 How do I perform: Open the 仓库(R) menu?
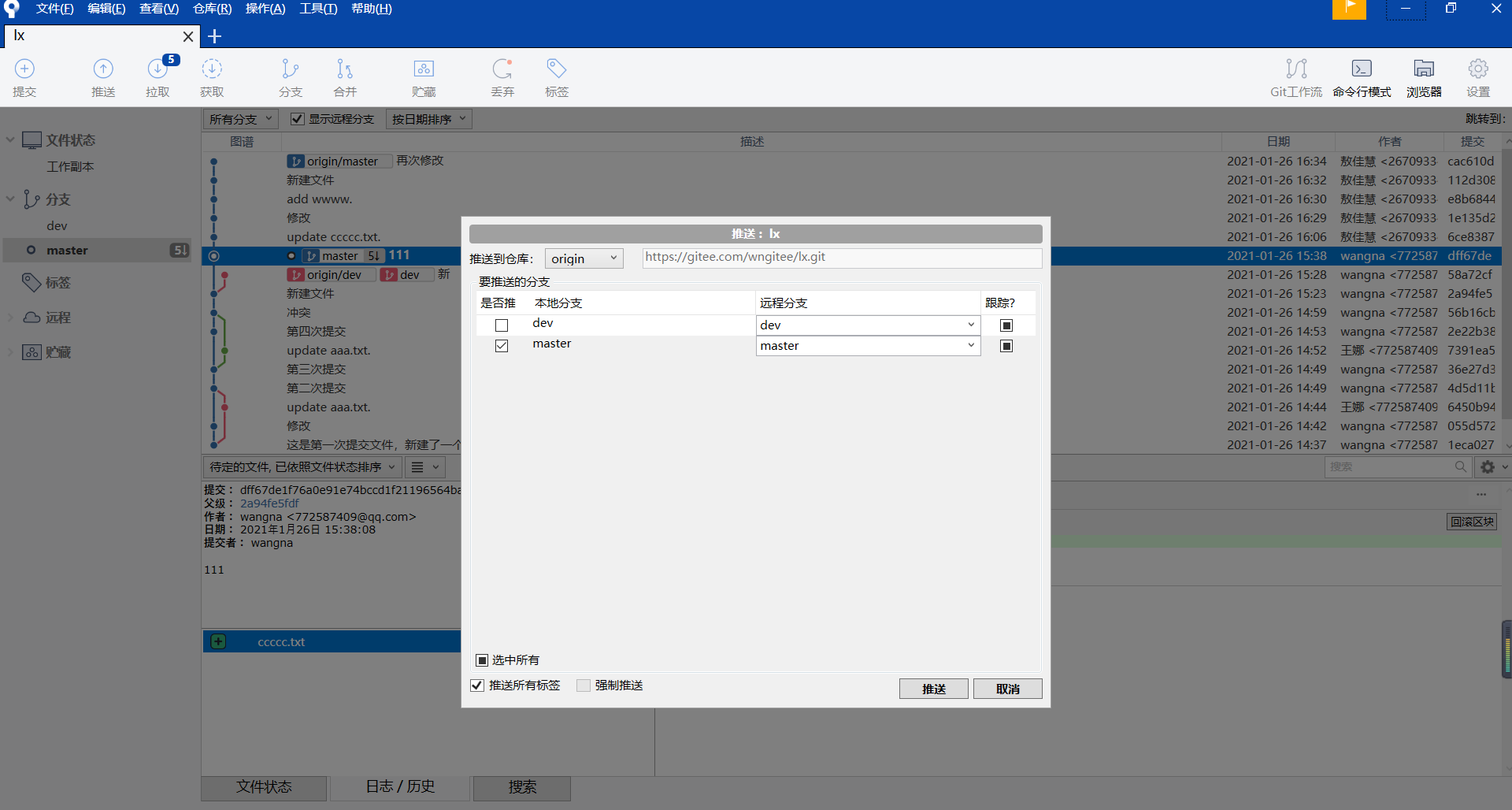[x=213, y=9]
